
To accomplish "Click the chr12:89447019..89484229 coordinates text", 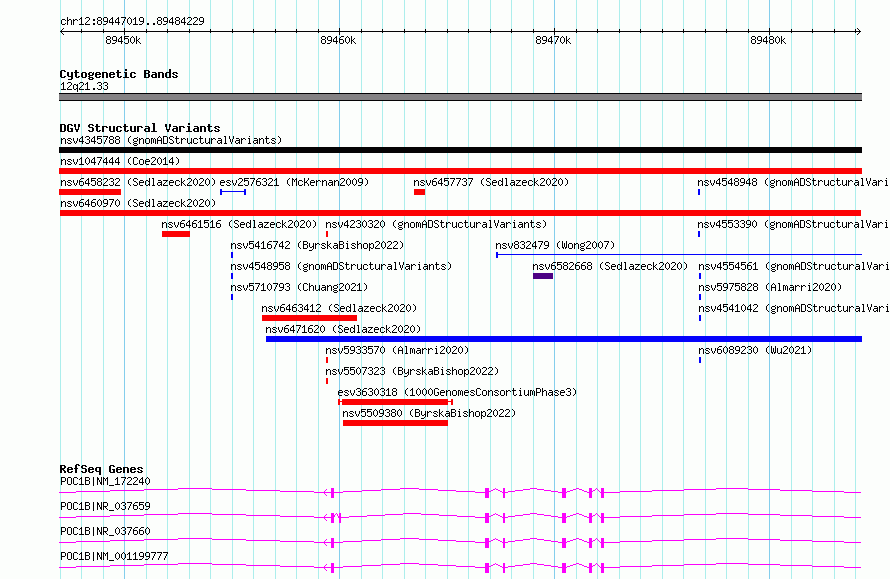I will [132, 22].
